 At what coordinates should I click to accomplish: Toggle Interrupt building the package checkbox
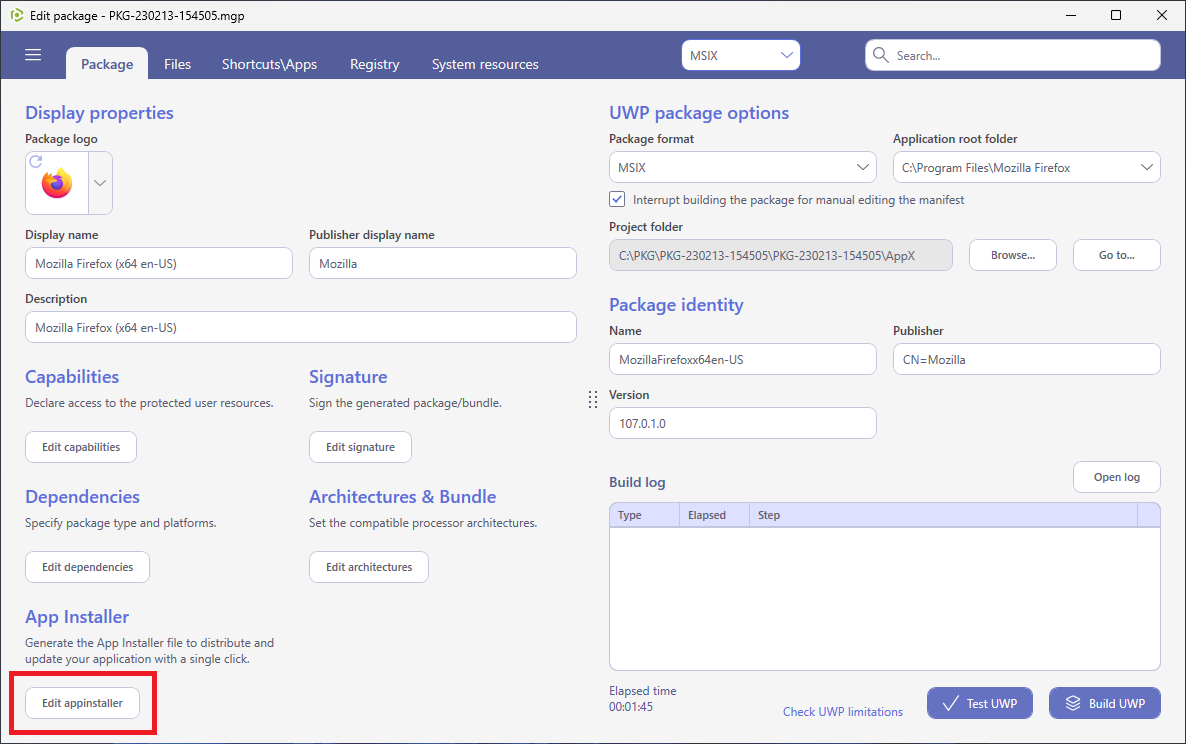pyautogui.click(x=617, y=200)
